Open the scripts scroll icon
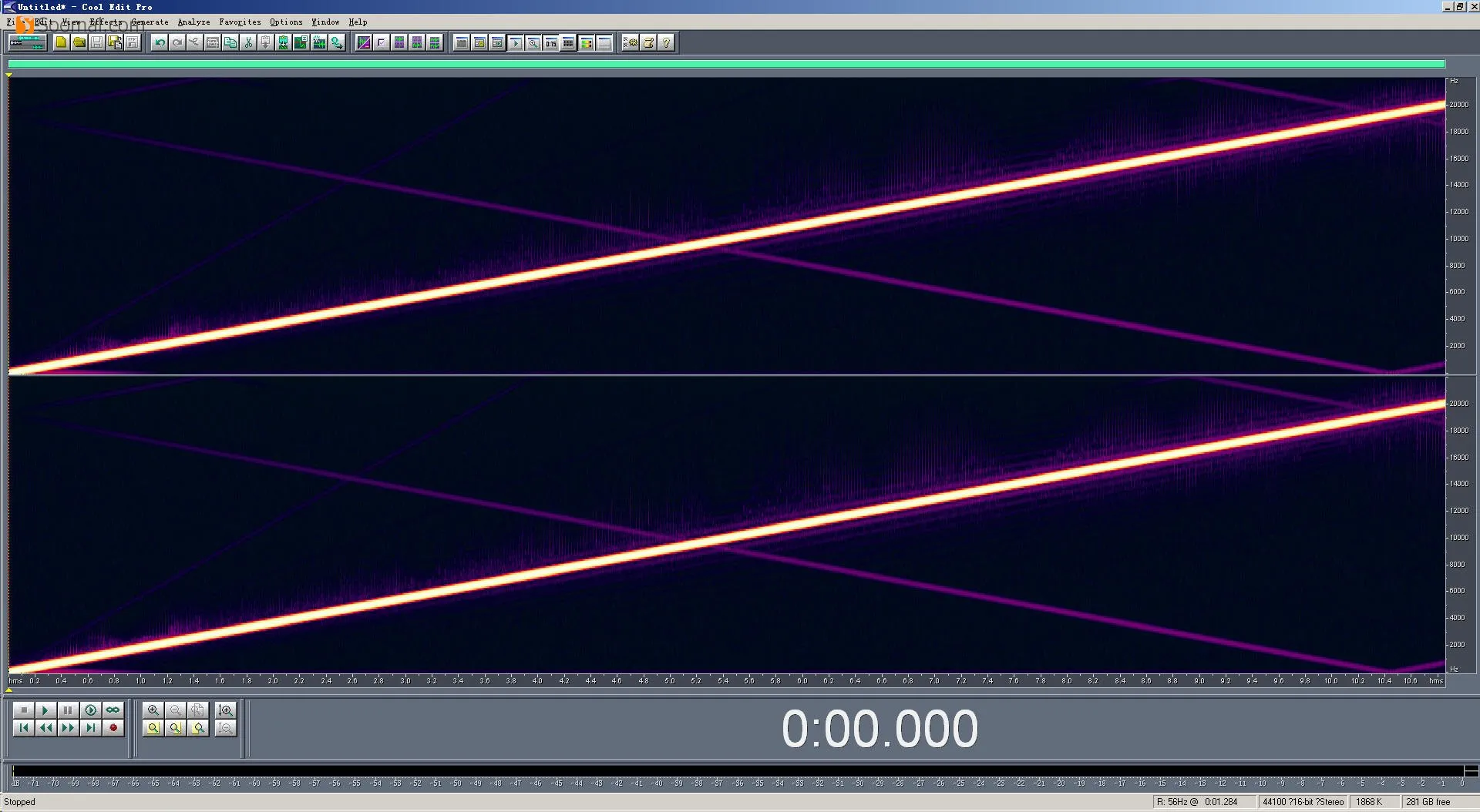1480x812 pixels. pyautogui.click(x=648, y=43)
